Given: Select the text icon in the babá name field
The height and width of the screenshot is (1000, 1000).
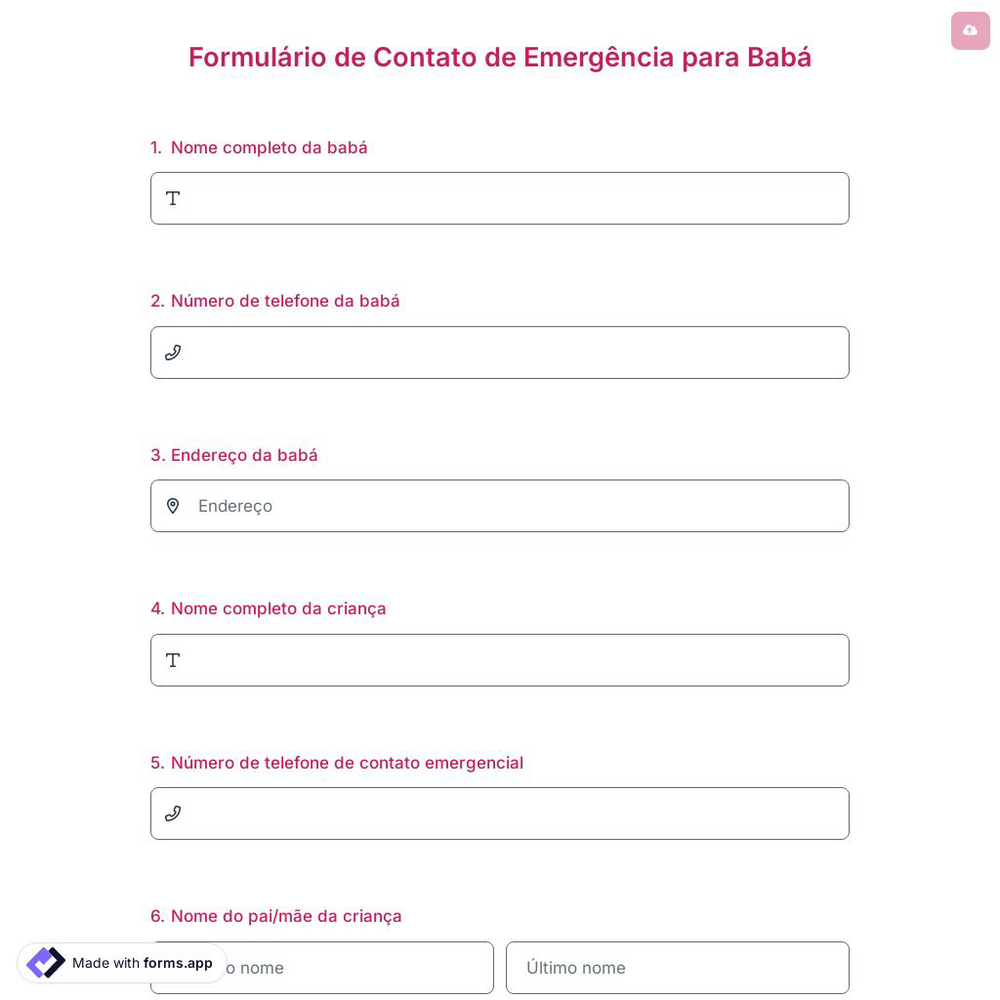Looking at the screenshot, I should point(173,198).
